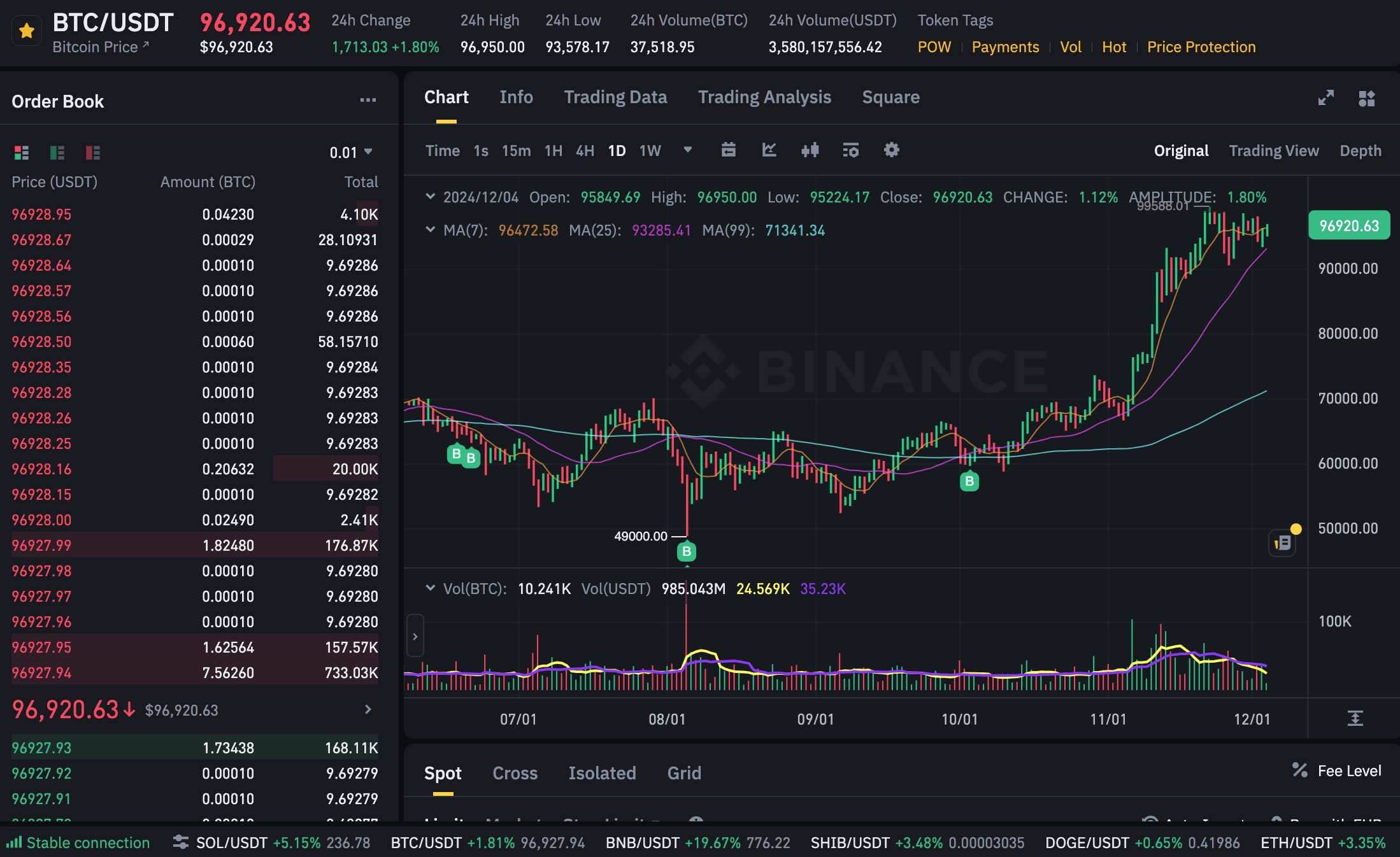The width and height of the screenshot is (1400, 857).
Task: Open the 0.01 price precision dropdown
Action: click(x=351, y=153)
